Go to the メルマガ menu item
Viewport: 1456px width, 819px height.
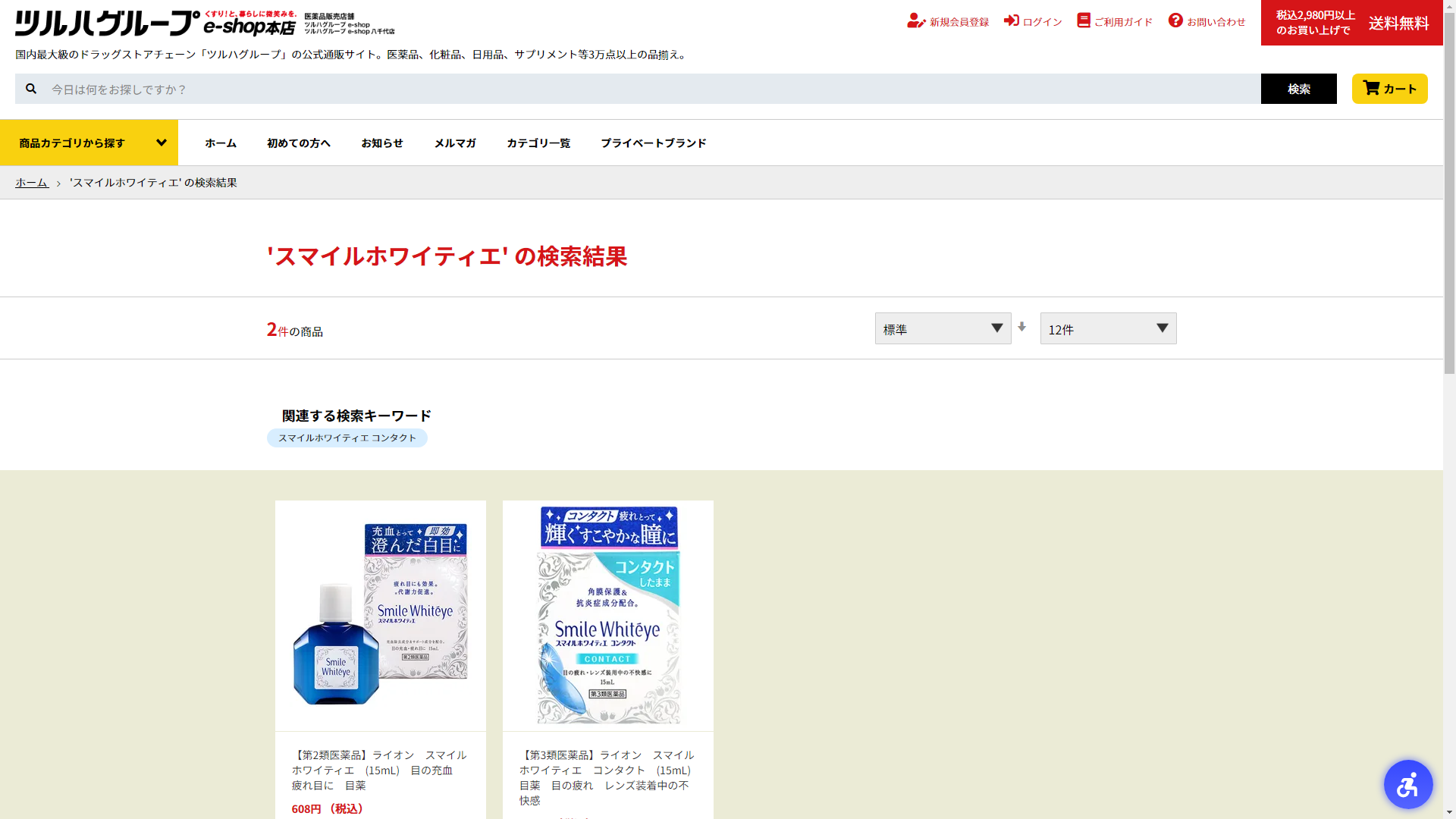[x=454, y=143]
